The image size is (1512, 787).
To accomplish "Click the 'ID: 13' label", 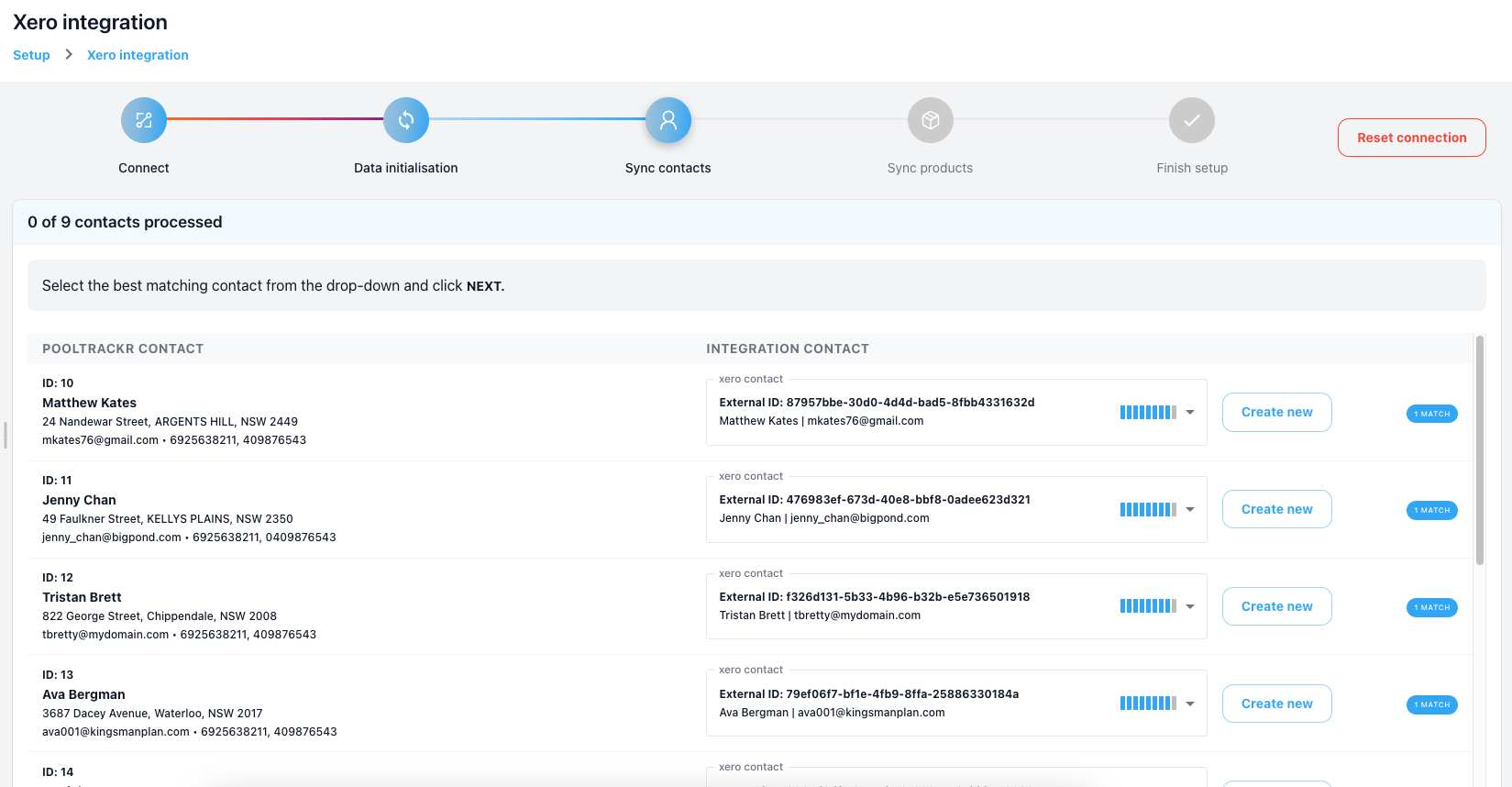I will point(58,675).
